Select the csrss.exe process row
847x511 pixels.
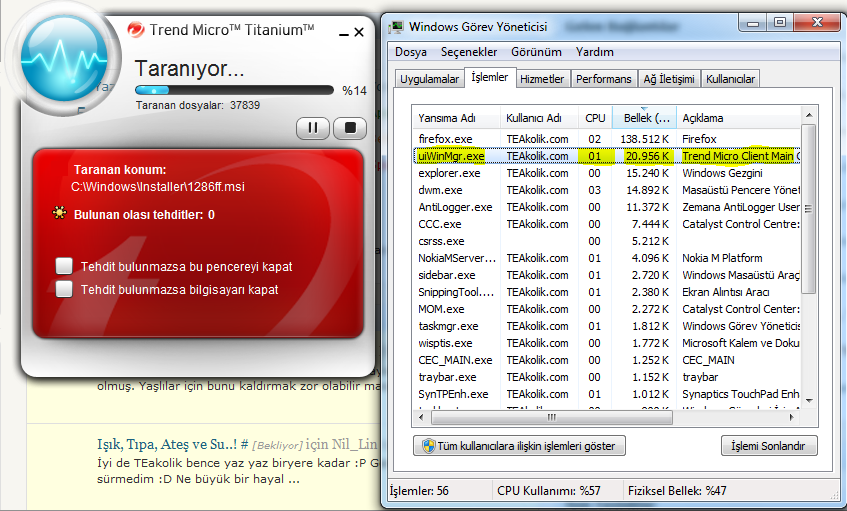click(x=607, y=241)
